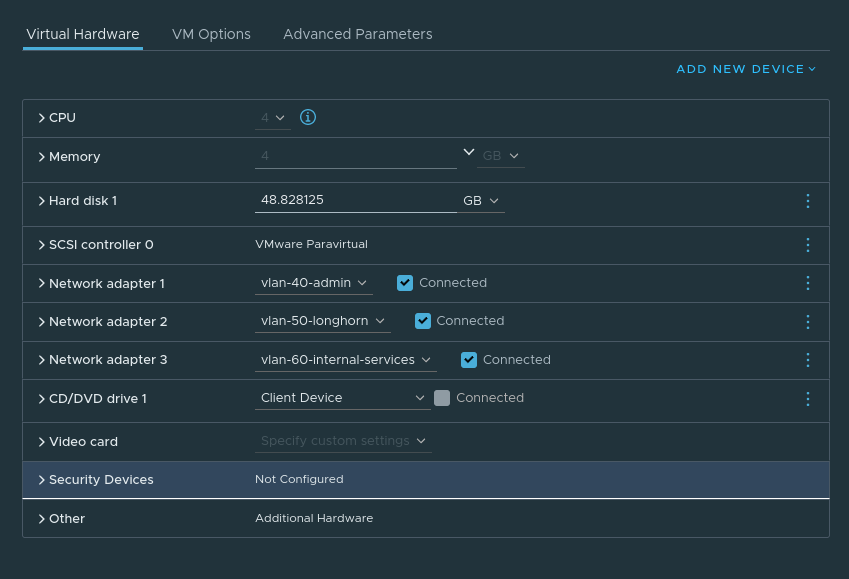Click the Not Configured text

[x=299, y=479]
